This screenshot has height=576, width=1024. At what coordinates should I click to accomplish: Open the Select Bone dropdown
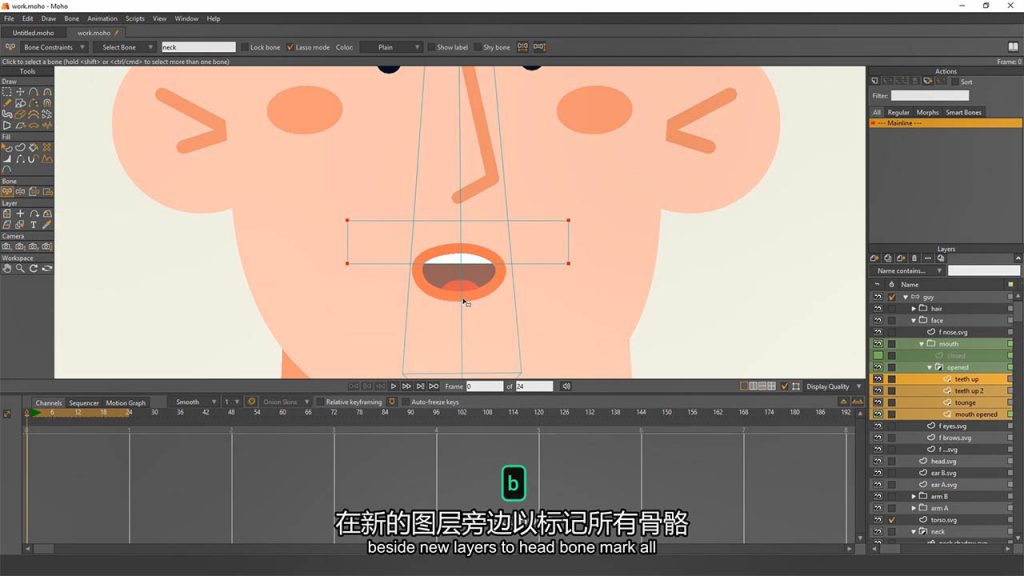[x=124, y=47]
